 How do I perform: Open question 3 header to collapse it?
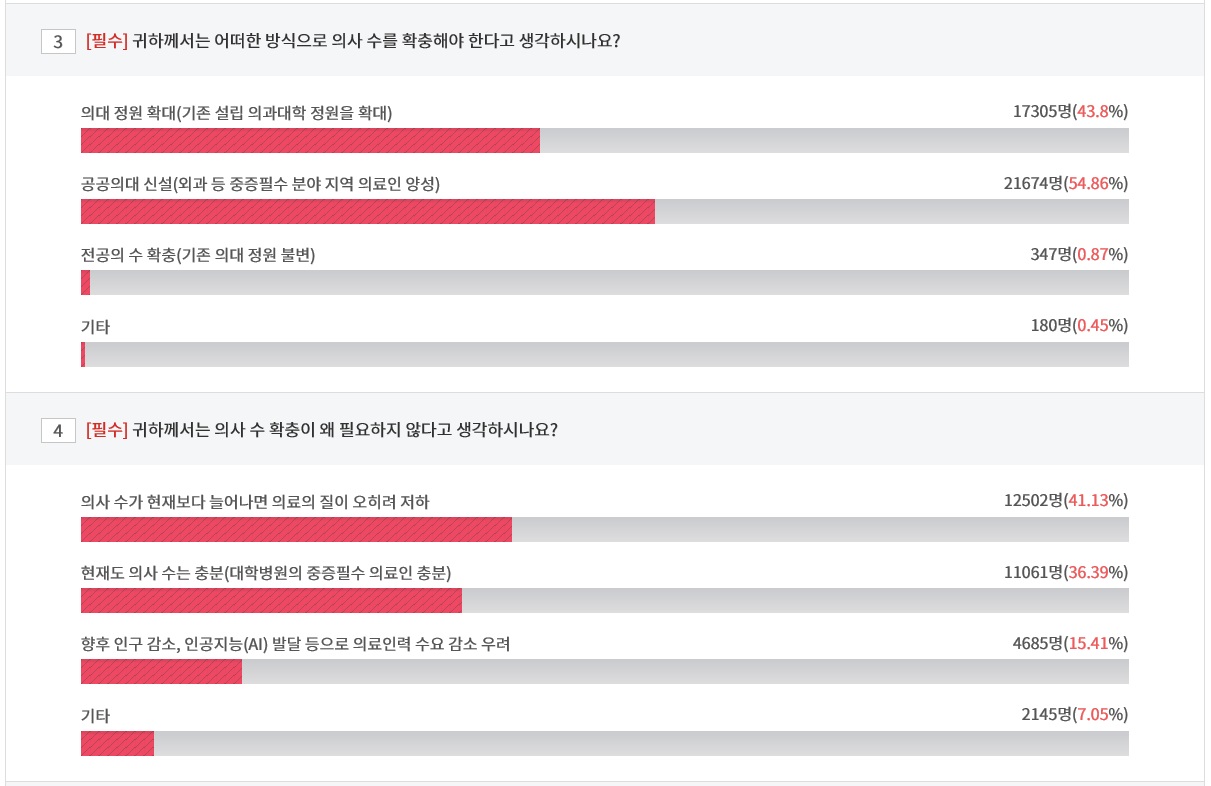coord(600,43)
